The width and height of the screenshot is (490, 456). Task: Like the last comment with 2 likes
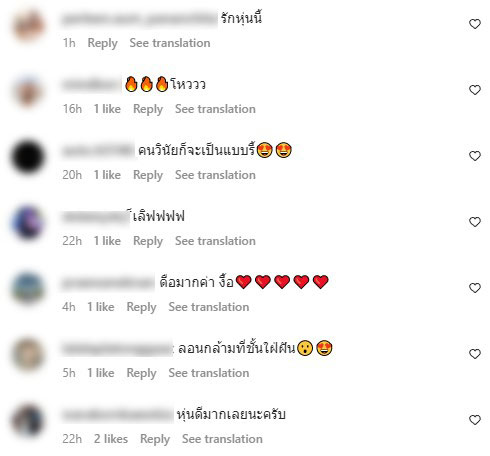(x=475, y=420)
